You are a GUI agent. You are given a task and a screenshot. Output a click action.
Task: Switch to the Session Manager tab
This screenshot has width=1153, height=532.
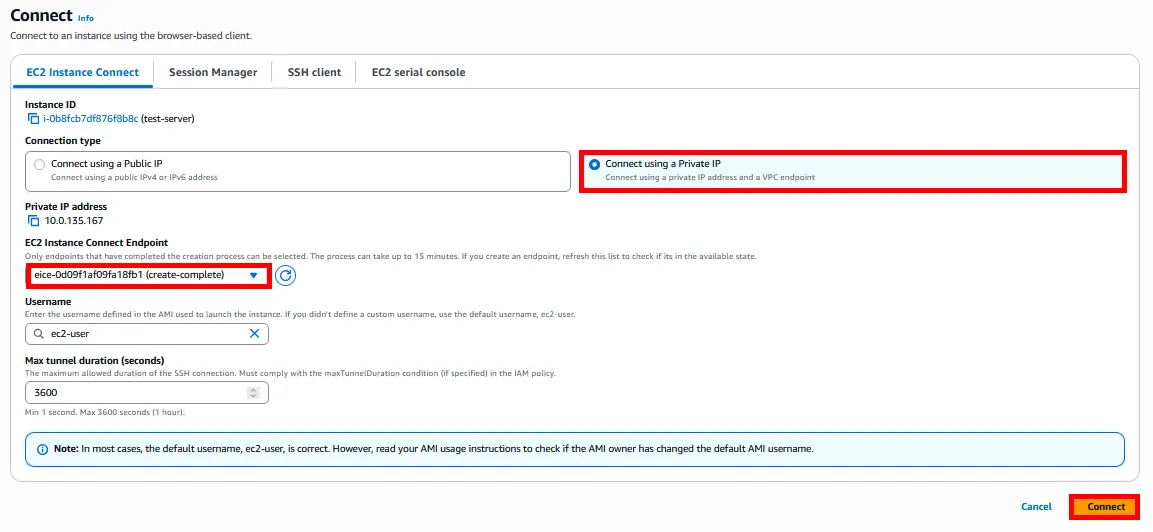point(213,72)
